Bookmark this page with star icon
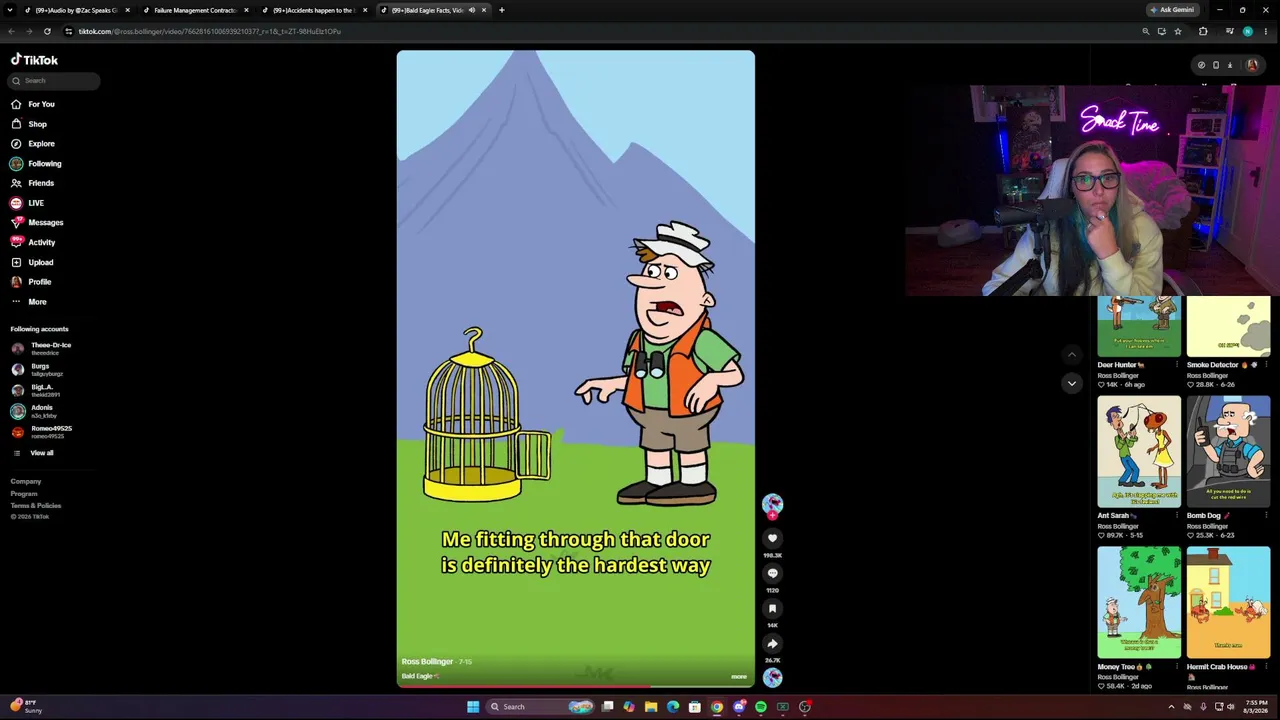 pyautogui.click(x=1178, y=31)
